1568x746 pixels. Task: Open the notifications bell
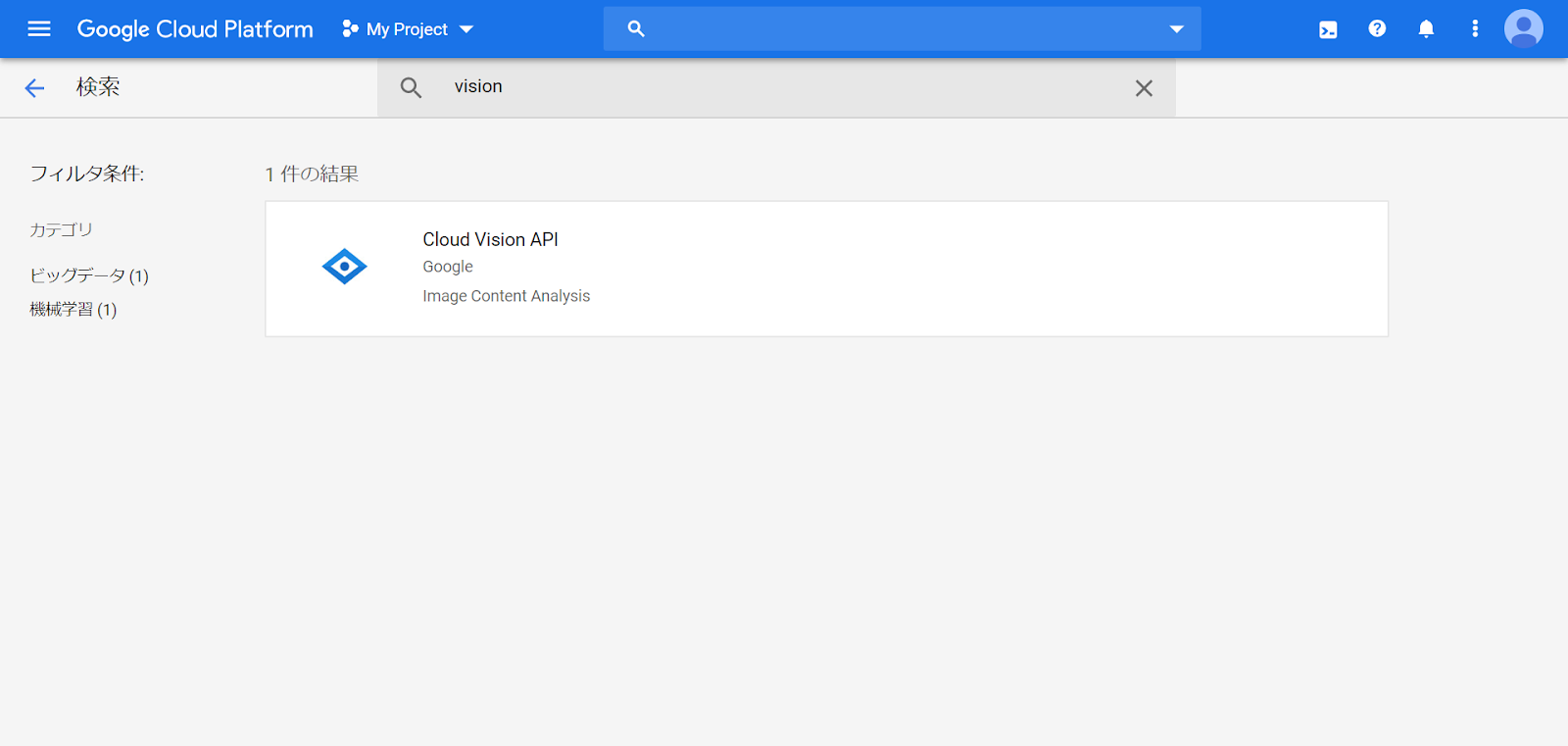click(x=1426, y=29)
